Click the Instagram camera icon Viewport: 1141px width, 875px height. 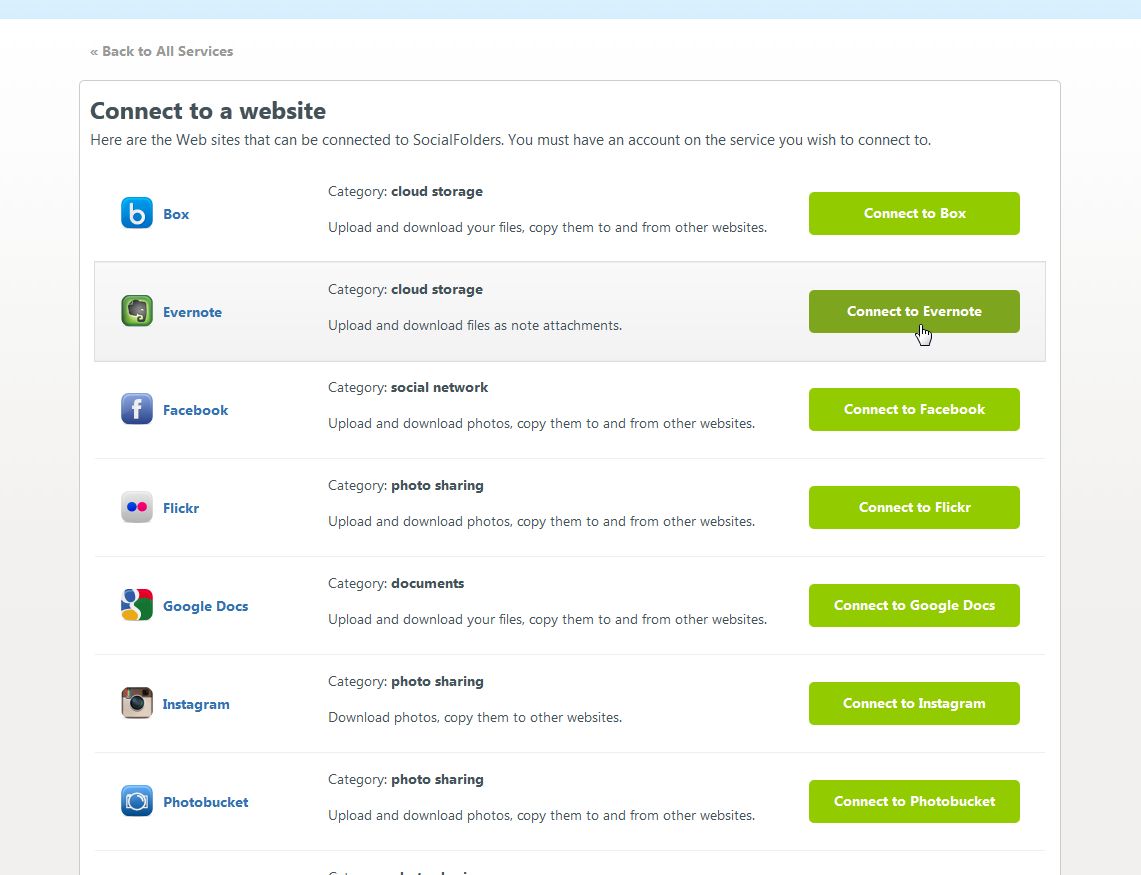coord(137,703)
